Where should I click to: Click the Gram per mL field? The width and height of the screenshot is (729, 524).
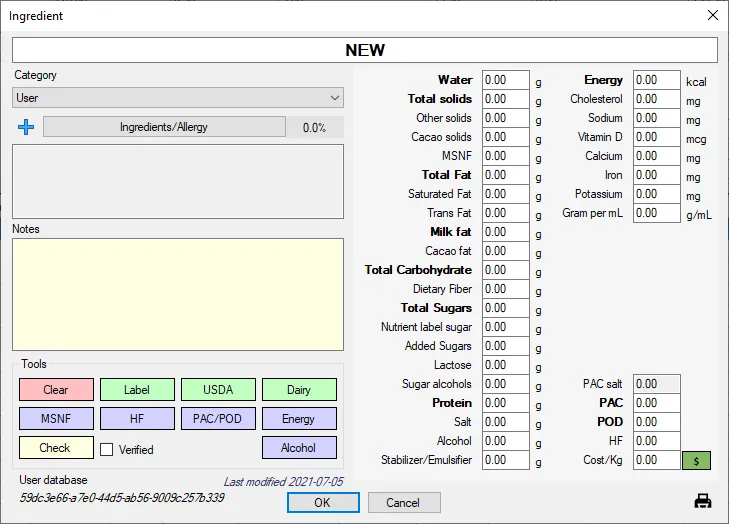point(656,213)
